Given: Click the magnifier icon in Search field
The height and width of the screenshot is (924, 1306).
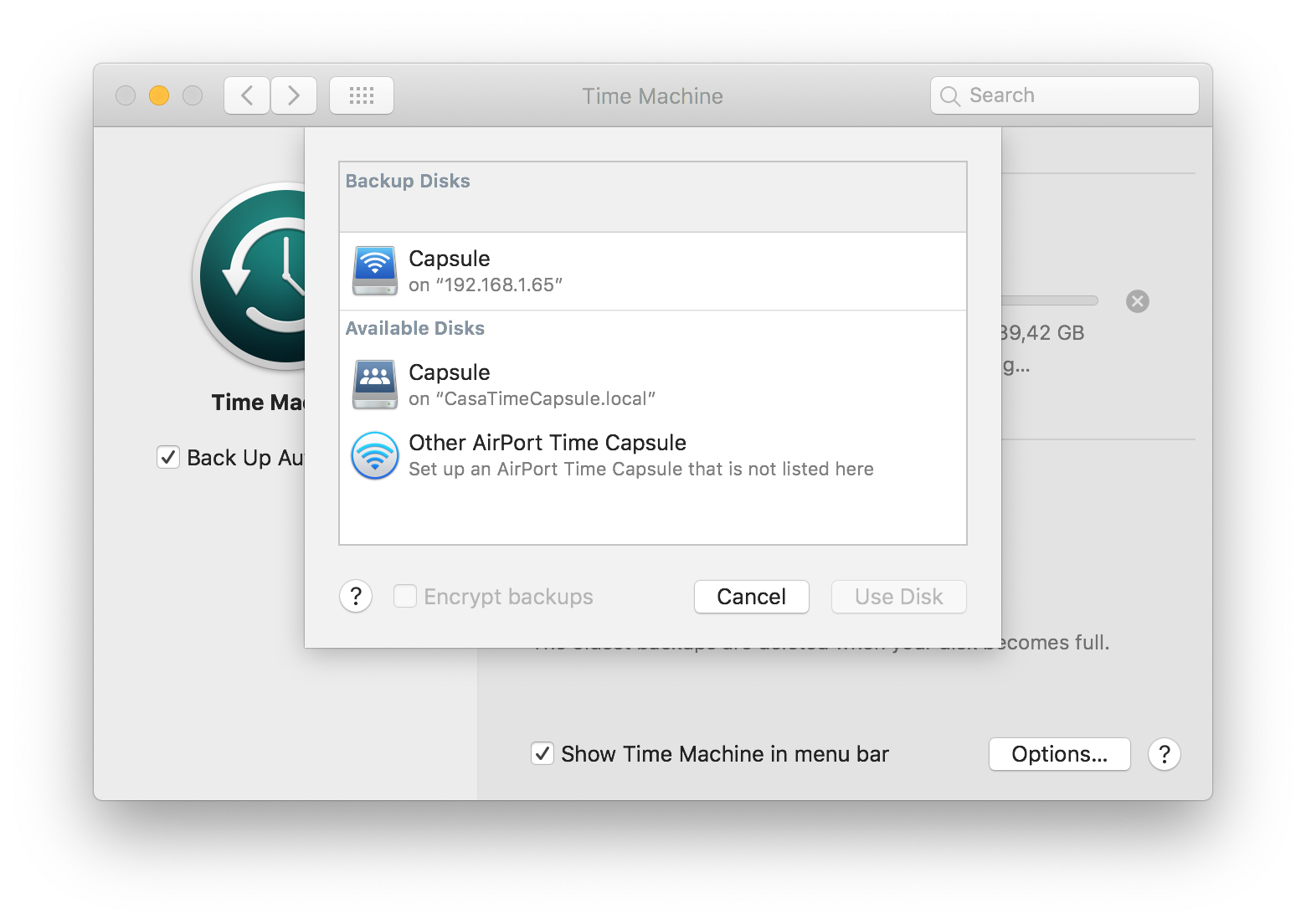Looking at the screenshot, I should click(950, 96).
